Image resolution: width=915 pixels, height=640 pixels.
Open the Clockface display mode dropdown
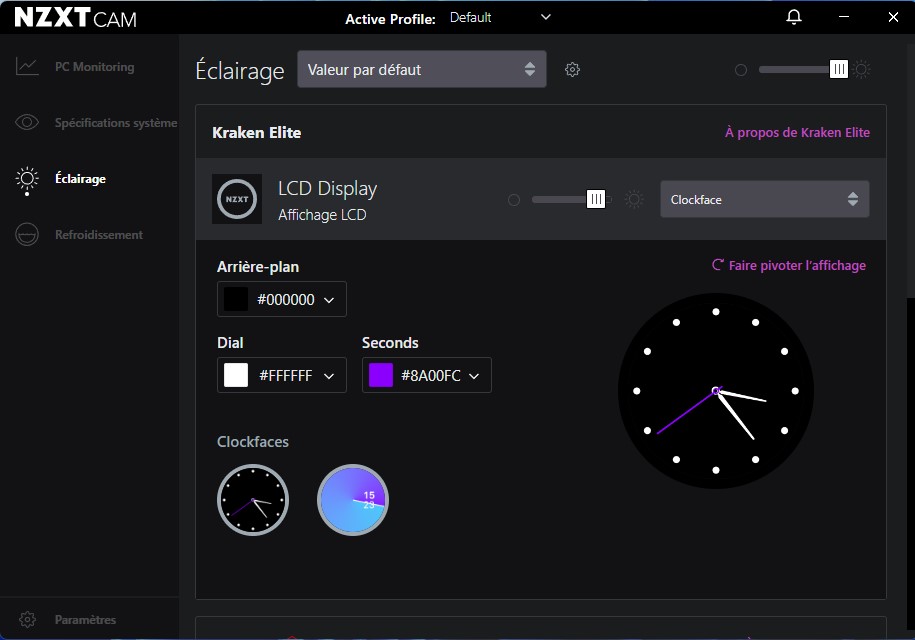764,199
